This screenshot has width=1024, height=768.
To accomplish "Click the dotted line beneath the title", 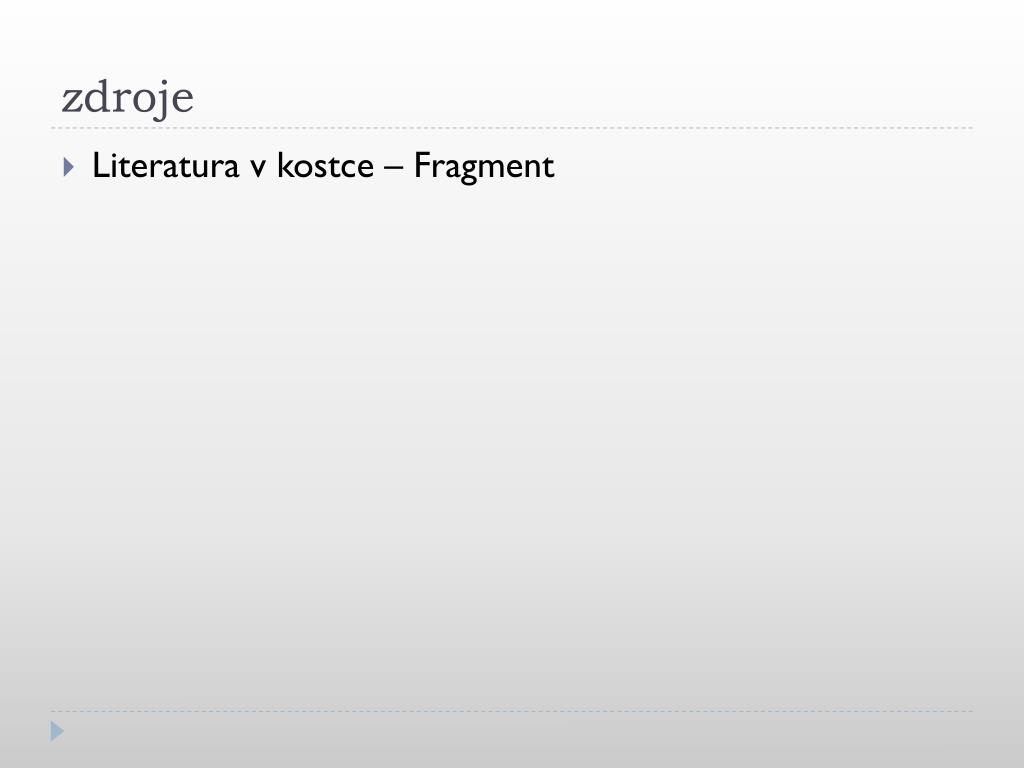I will [512, 128].
